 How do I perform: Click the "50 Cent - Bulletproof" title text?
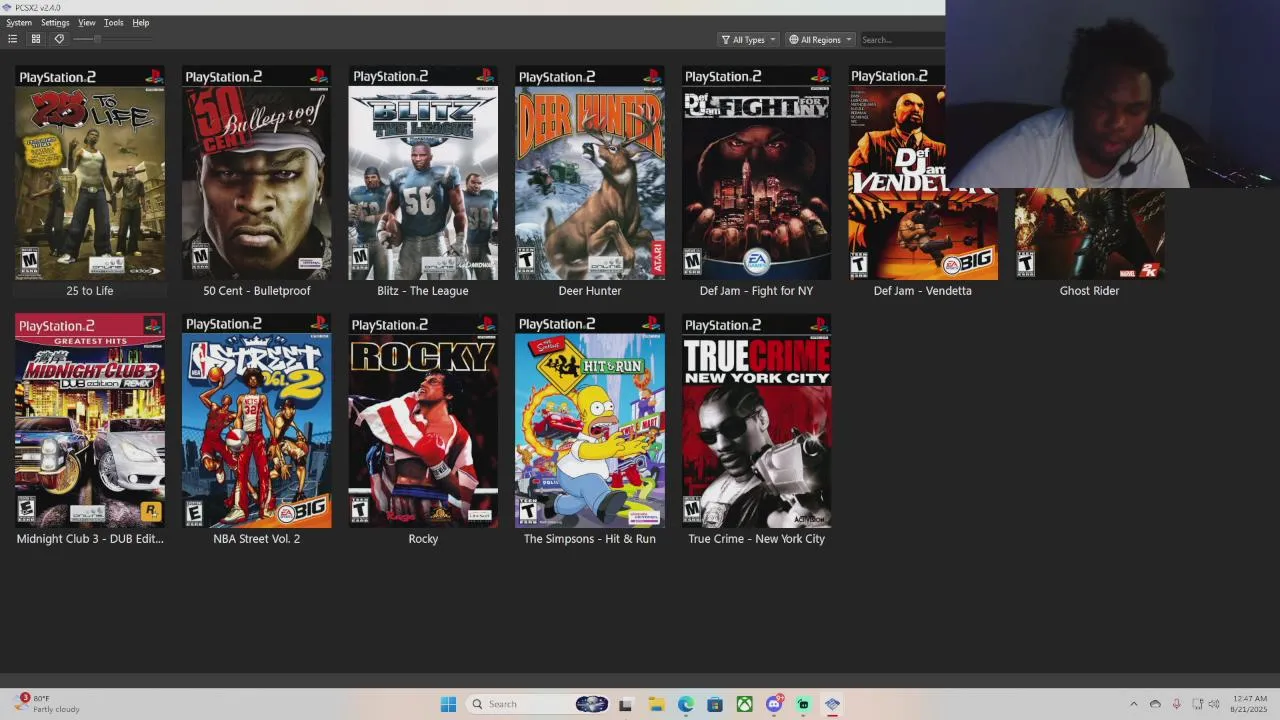click(256, 291)
